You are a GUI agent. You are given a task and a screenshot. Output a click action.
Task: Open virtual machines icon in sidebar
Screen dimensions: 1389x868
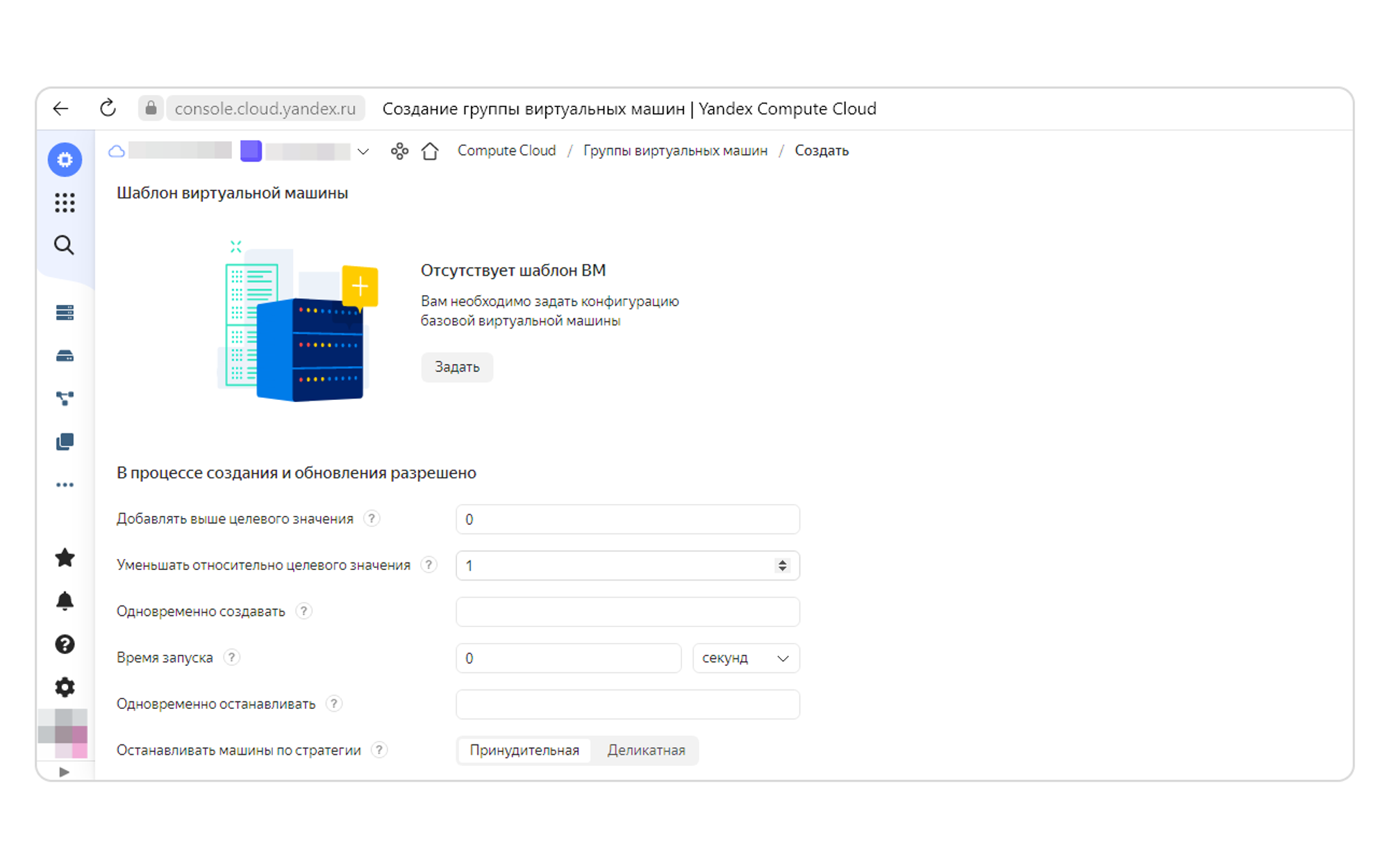point(65,313)
